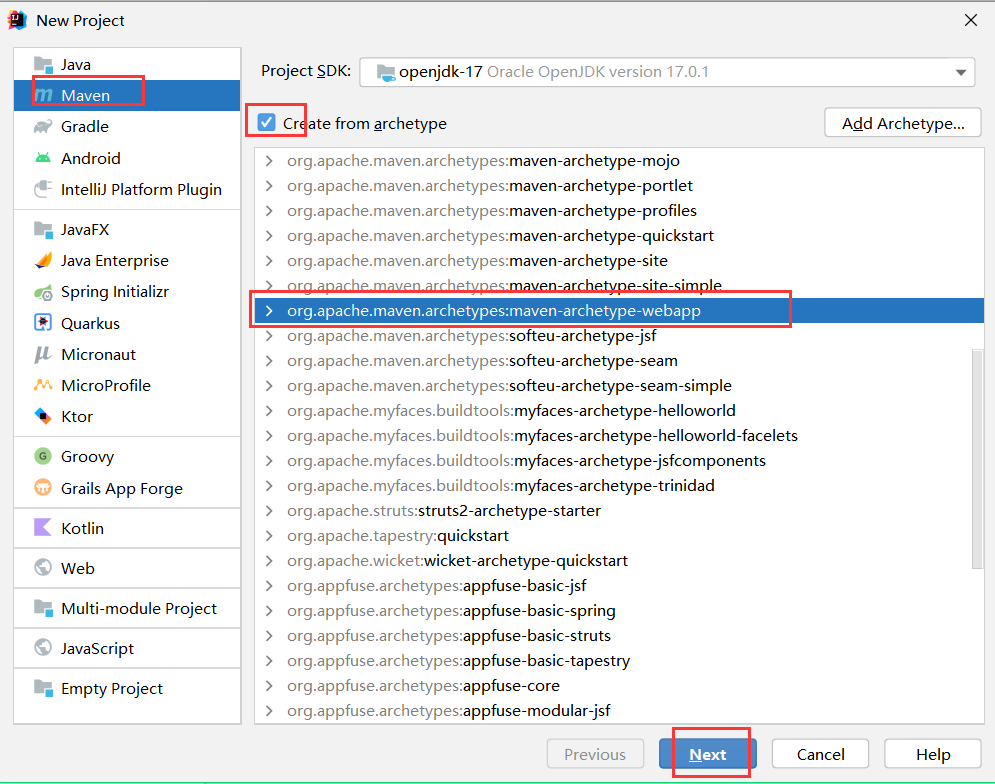Viewport: 995px width, 784px height.
Task: Click the Add Archetype... button
Action: [x=902, y=123]
